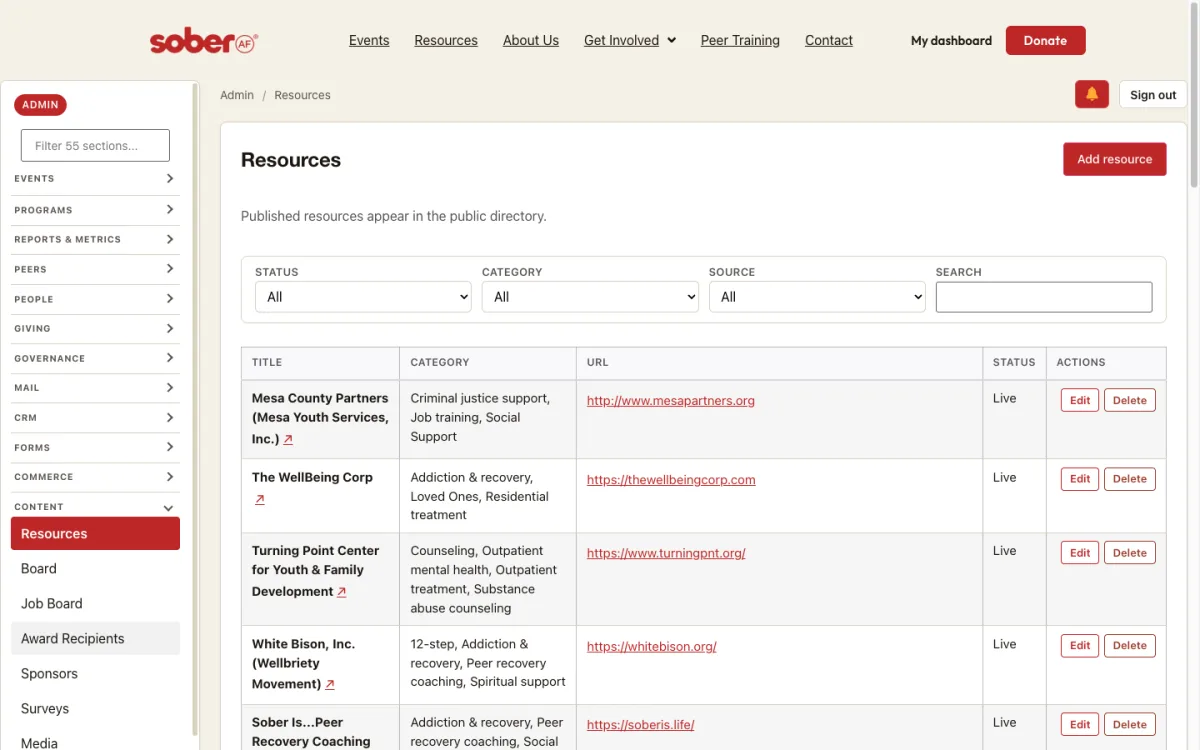Open About Us page
The image size is (1200, 750).
[531, 41]
